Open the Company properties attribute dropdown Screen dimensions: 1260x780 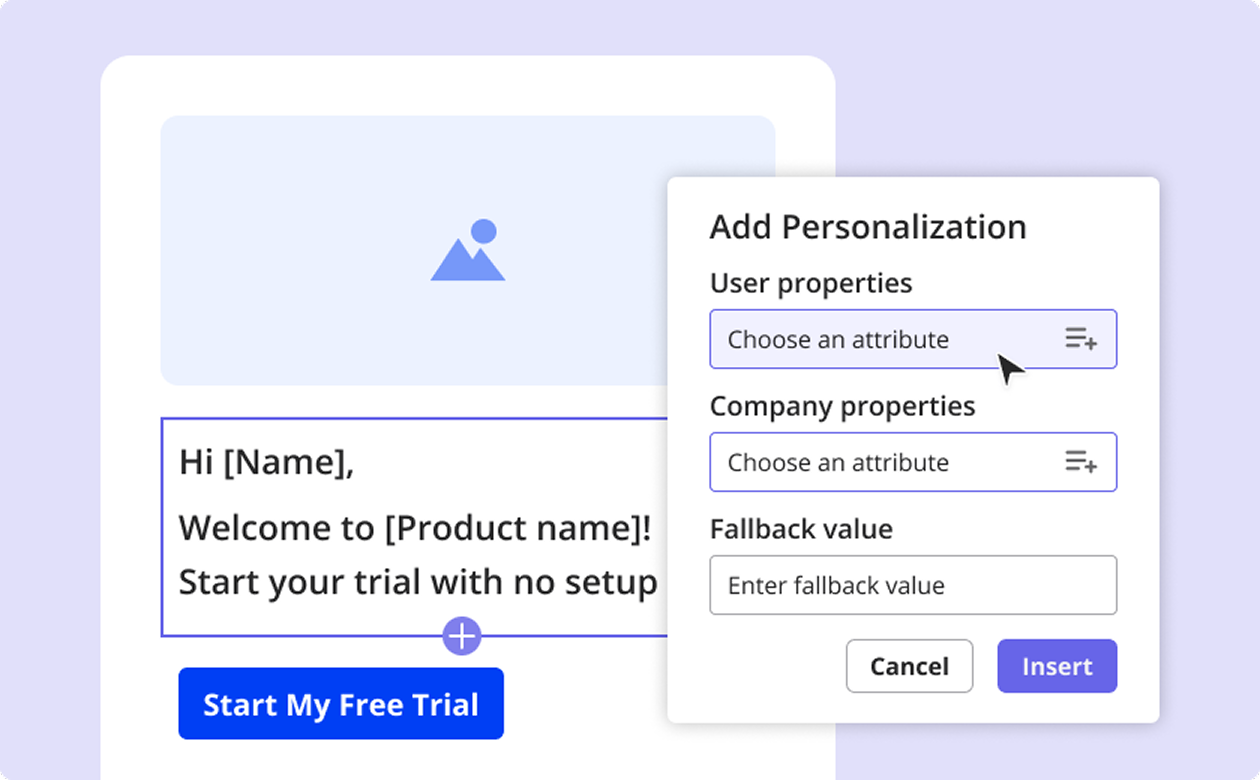pos(880,462)
